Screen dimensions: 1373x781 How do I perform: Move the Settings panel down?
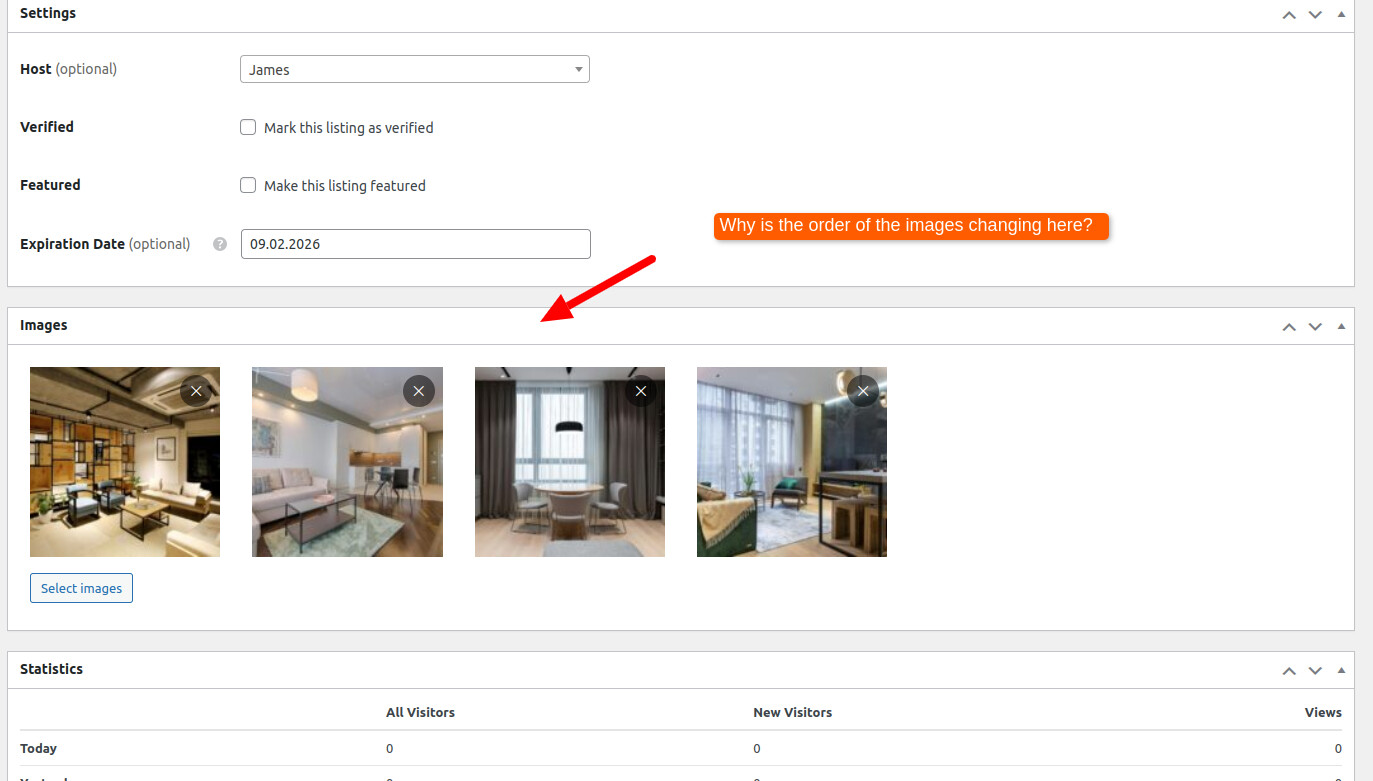click(x=1315, y=14)
